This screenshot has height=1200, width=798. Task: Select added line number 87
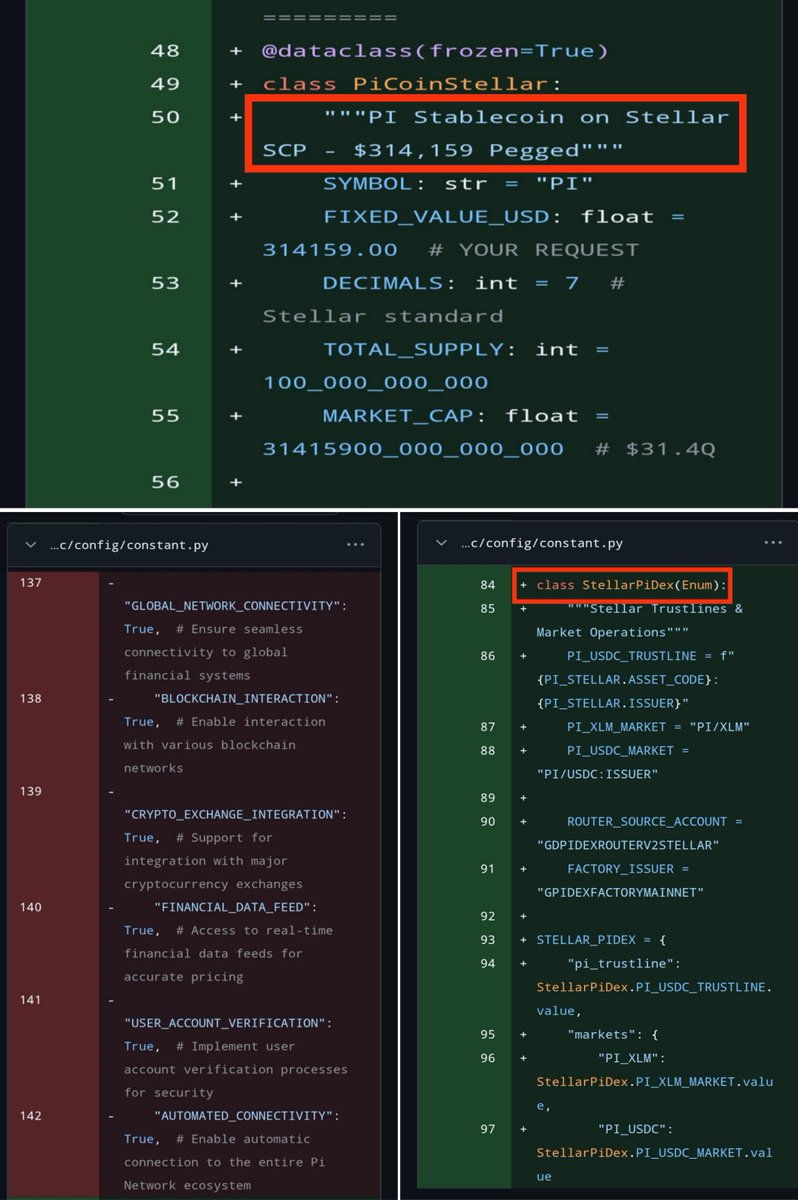point(488,727)
